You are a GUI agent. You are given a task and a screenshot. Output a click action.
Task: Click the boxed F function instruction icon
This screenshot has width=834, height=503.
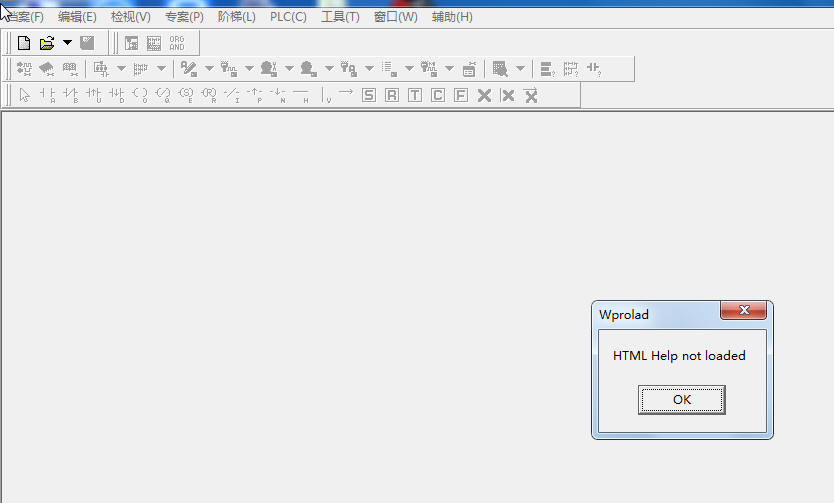461,95
